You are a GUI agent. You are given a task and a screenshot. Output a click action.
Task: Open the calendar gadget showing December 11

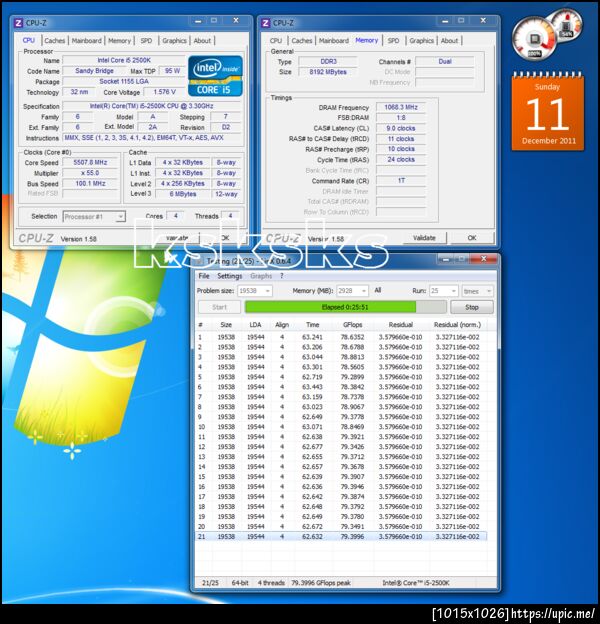pyautogui.click(x=548, y=111)
